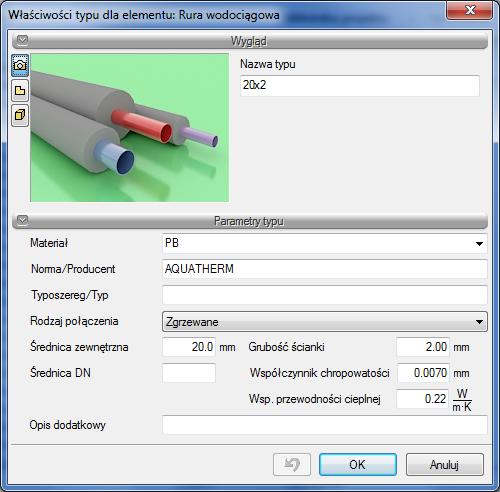Click the yellow folder view icon
This screenshot has width=500, height=492.
point(20,90)
